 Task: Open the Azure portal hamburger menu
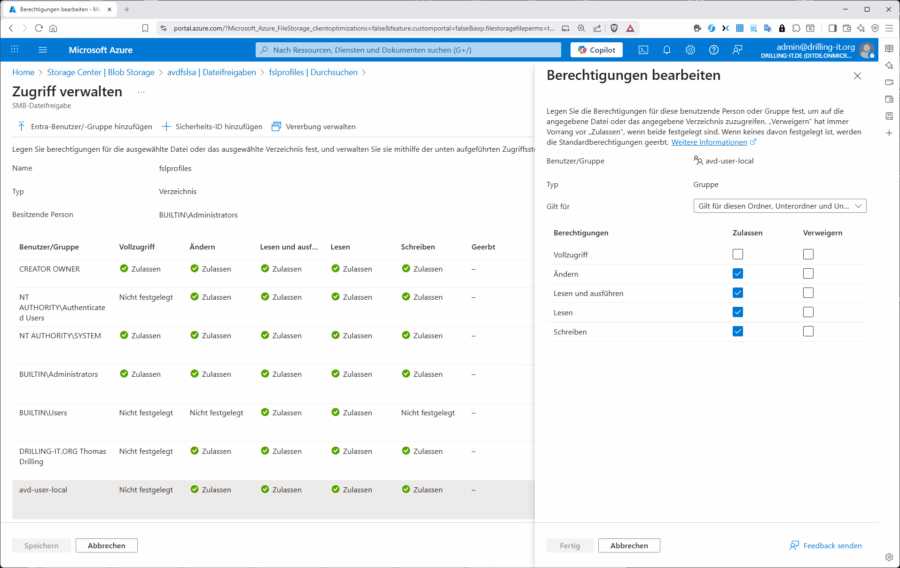click(42, 50)
